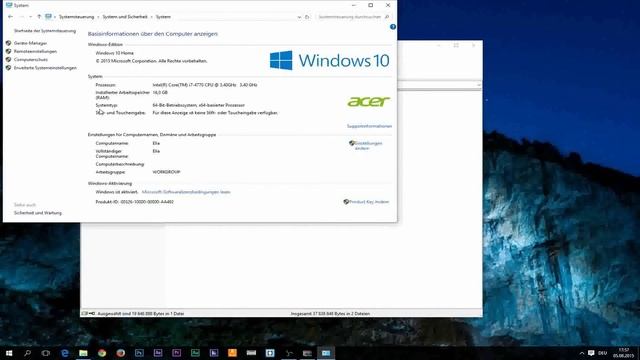Open taskbar search magnifier

[27, 353]
